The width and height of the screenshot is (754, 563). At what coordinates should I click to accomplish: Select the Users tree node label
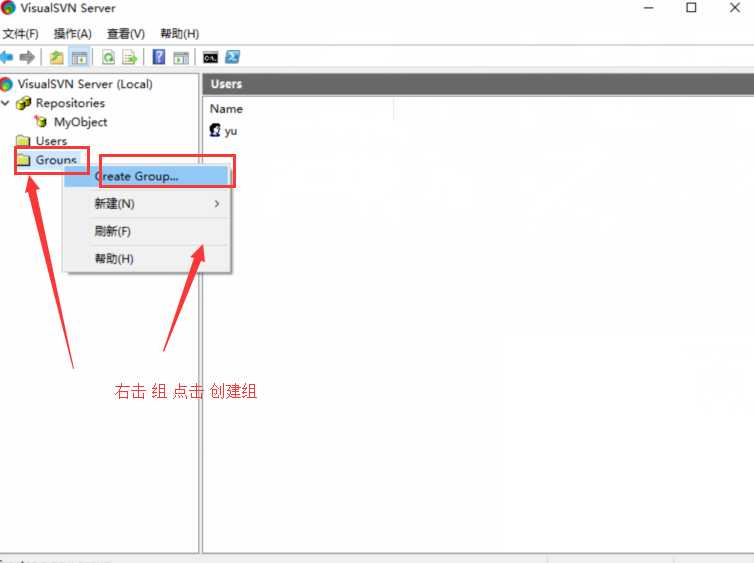[51, 141]
